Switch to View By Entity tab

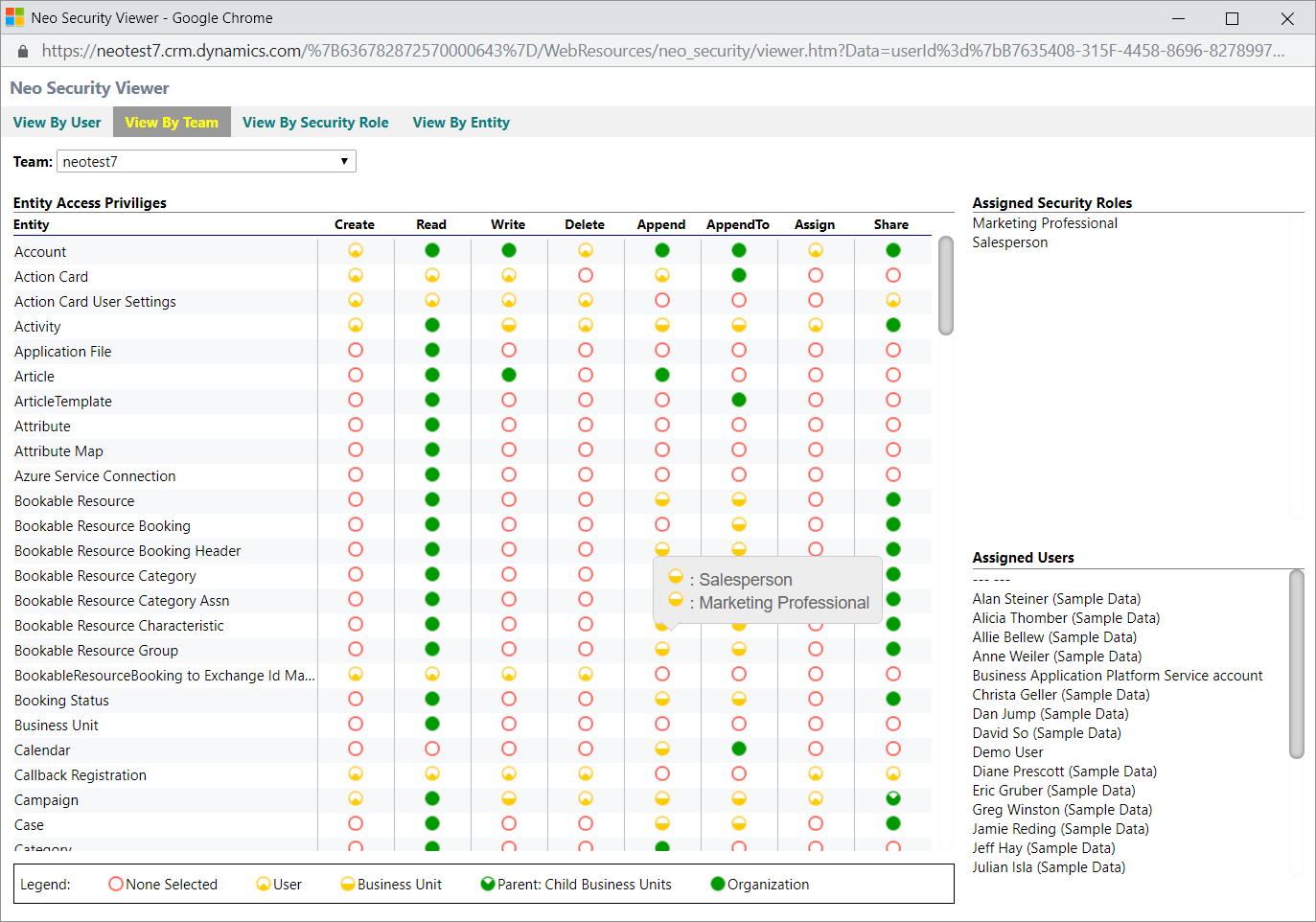tap(461, 122)
